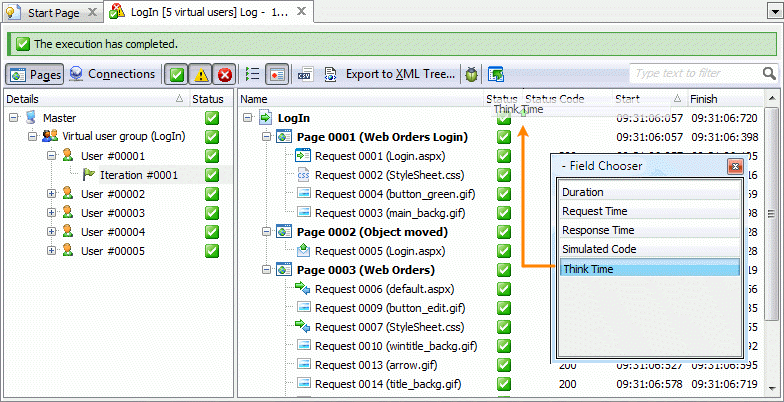The height and width of the screenshot is (402, 784).
Task: Click the Master computer icon
Action: 32,118
